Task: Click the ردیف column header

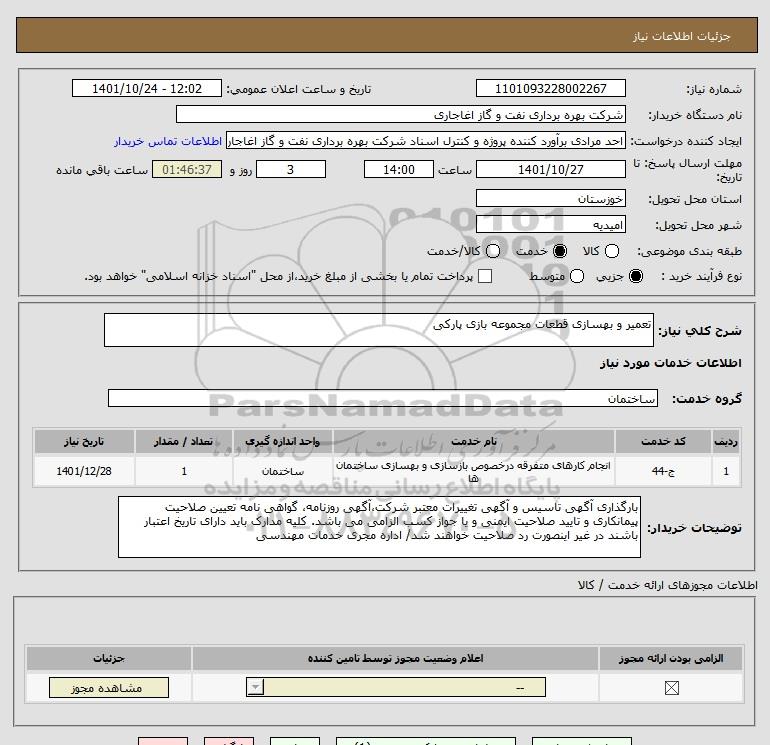Action: tap(726, 441)
